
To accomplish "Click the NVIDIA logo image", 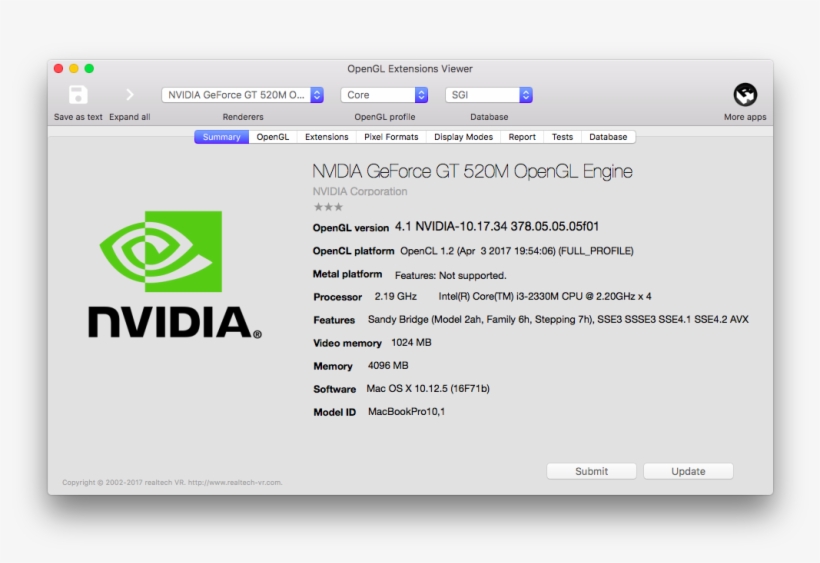I will pyautogui.click(x=175, y=275).
